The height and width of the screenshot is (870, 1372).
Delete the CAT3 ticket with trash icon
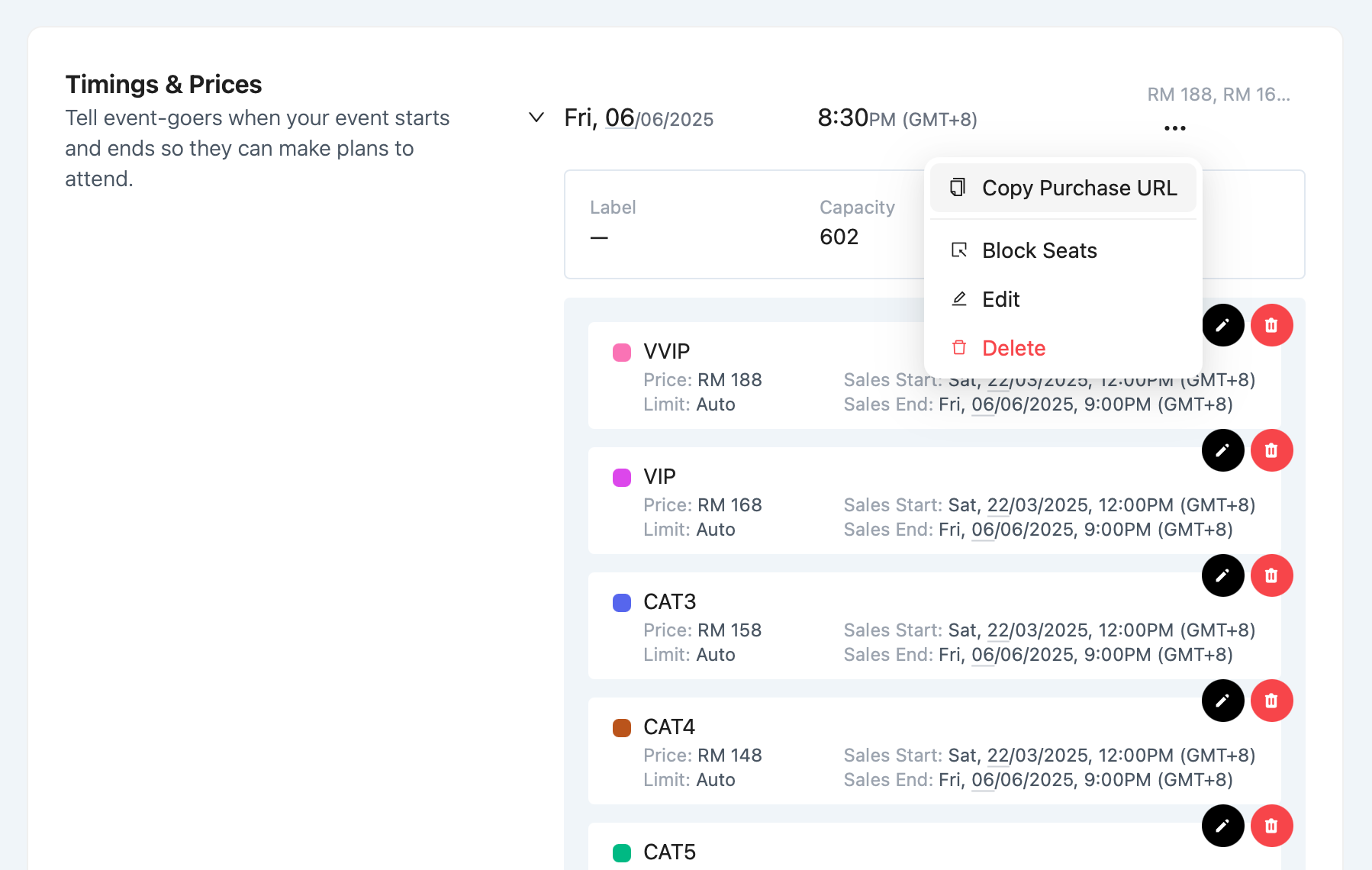pos(1271,575)
